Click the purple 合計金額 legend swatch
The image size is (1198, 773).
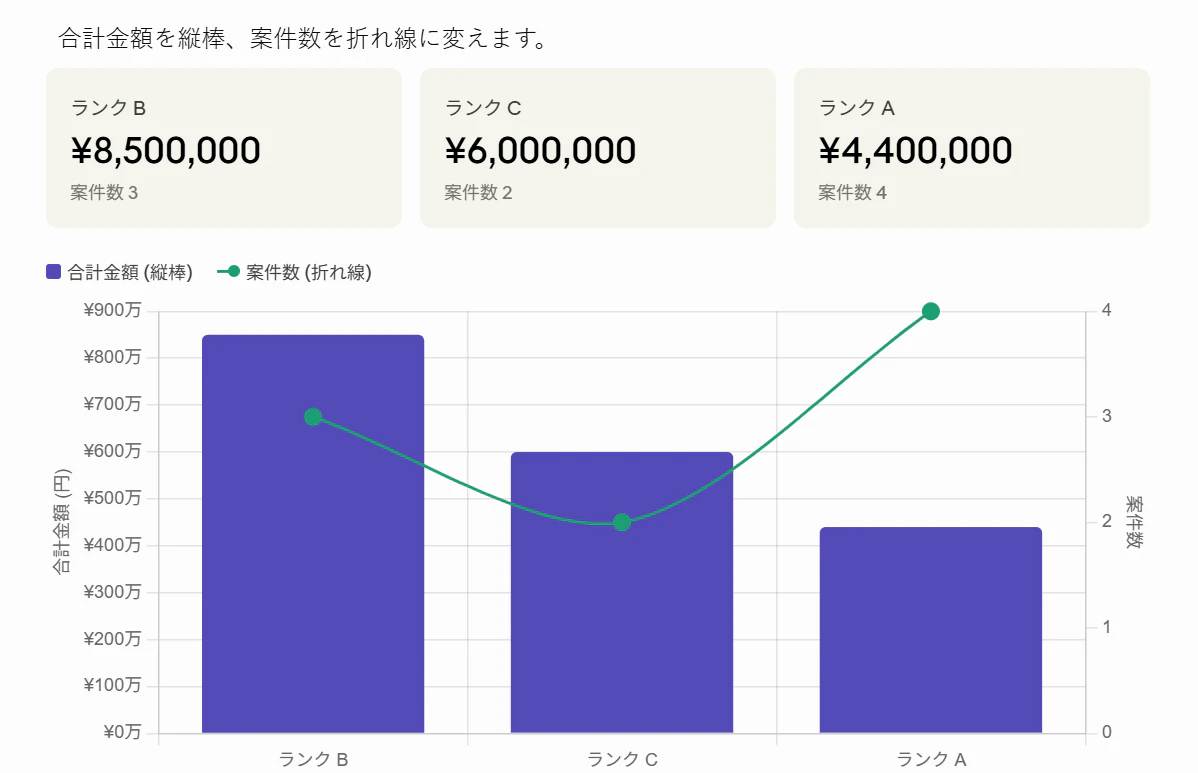click(53, 272)
